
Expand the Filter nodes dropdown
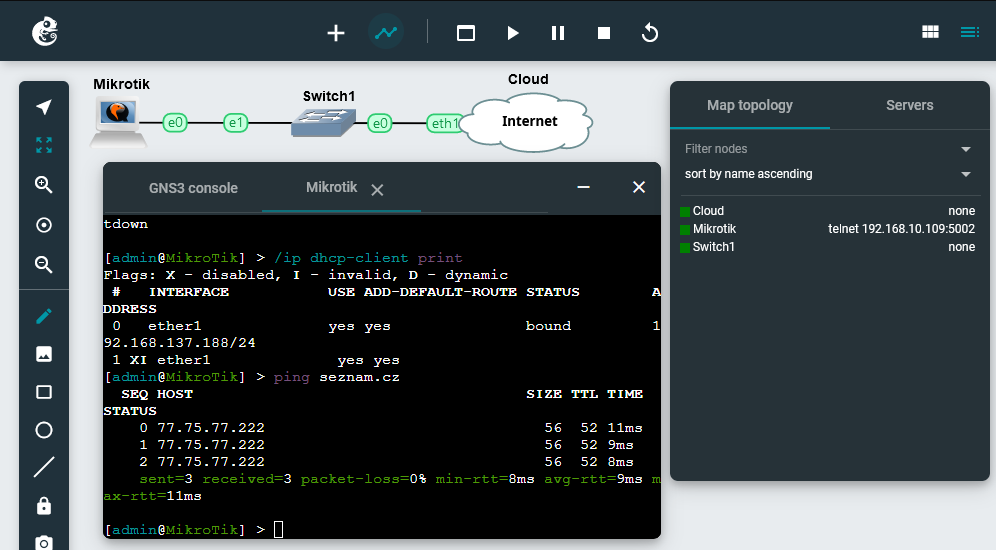pos(966,150)
